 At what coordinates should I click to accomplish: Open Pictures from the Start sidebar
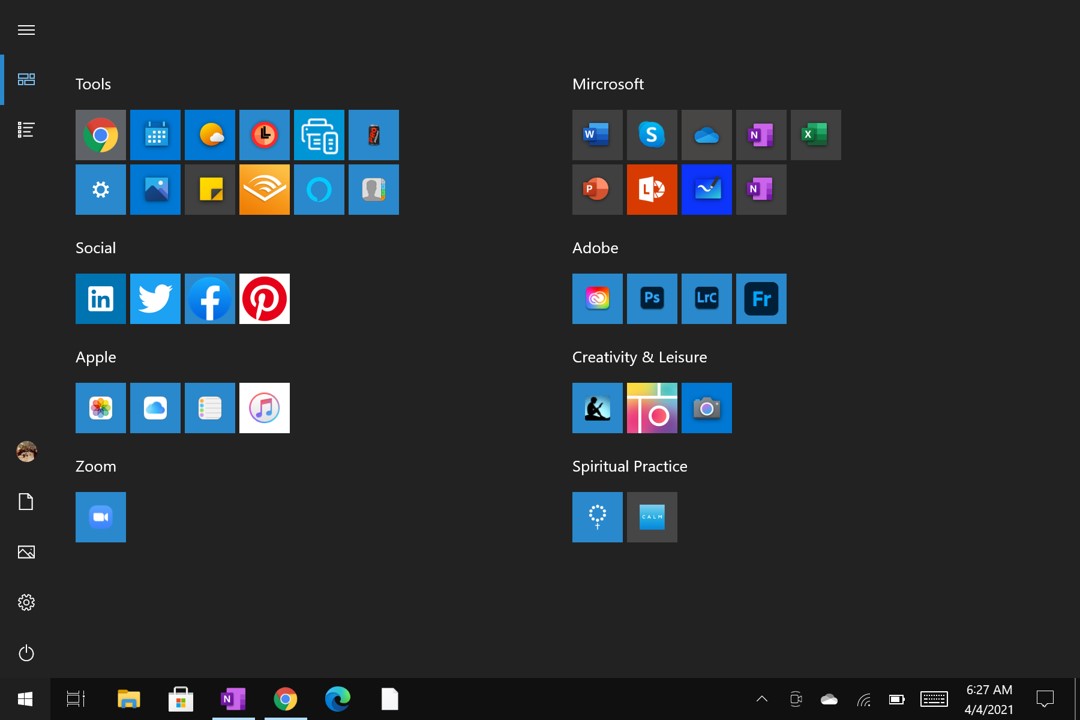point(26,552)
